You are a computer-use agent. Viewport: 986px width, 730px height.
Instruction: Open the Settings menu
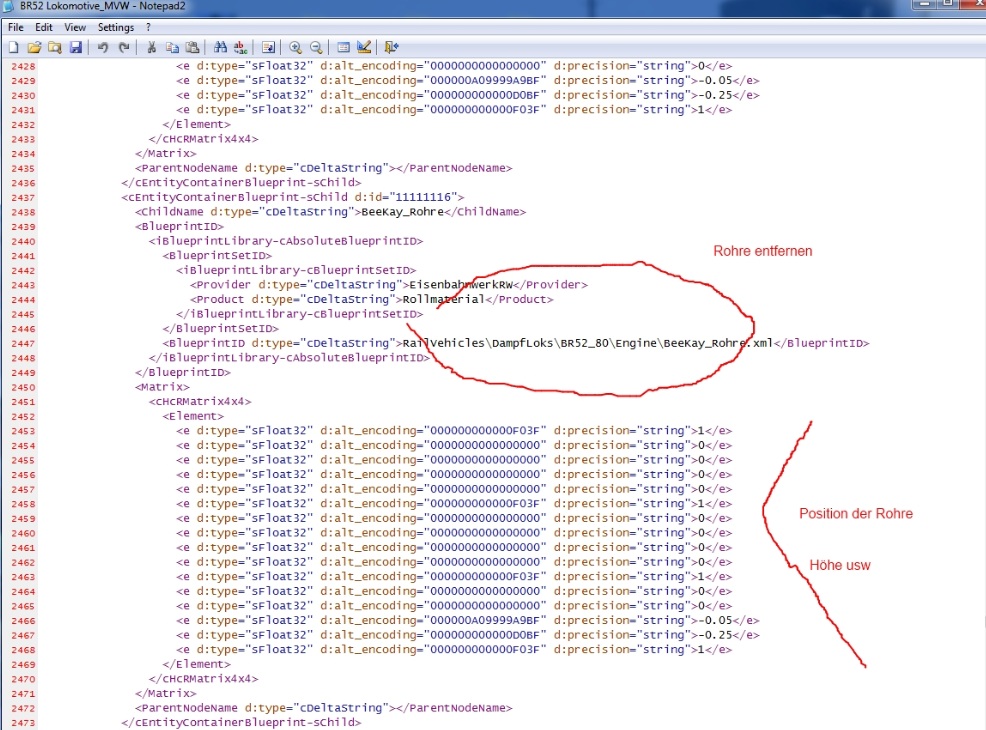pos(116,27)
